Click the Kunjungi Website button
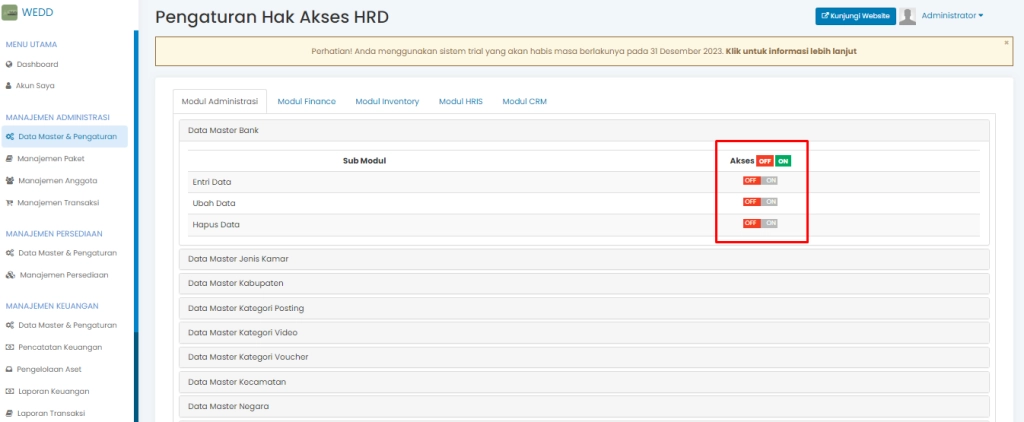This screenshot has height=422, width=1024. (856, 16)
